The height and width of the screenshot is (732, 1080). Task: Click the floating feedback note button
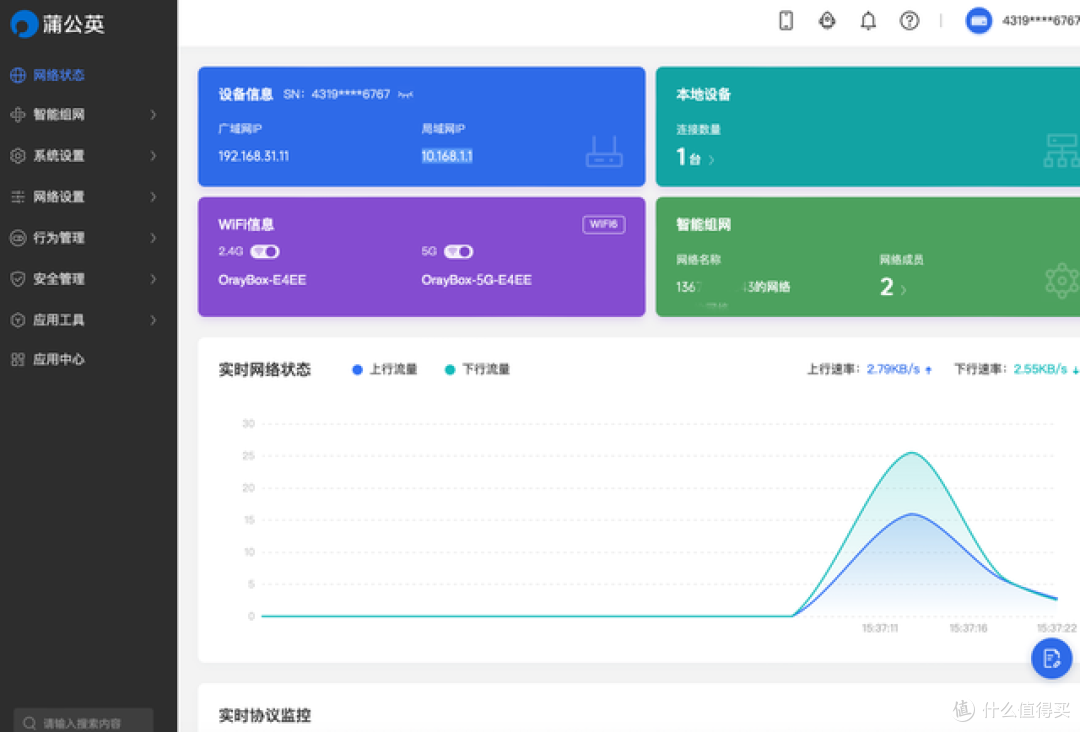click(1051, 658)
